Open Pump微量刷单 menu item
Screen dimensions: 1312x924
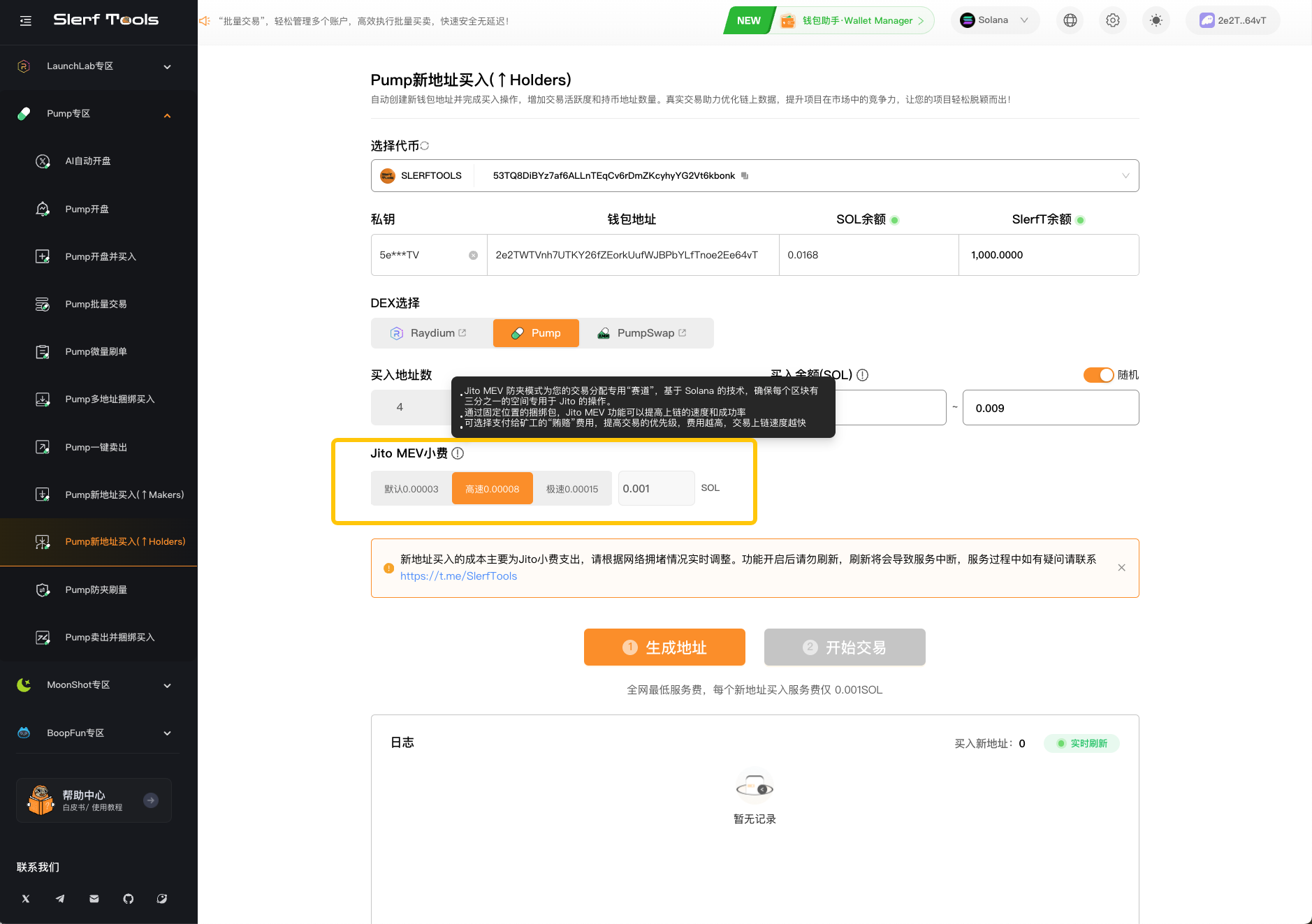click(x=99, y=351)
